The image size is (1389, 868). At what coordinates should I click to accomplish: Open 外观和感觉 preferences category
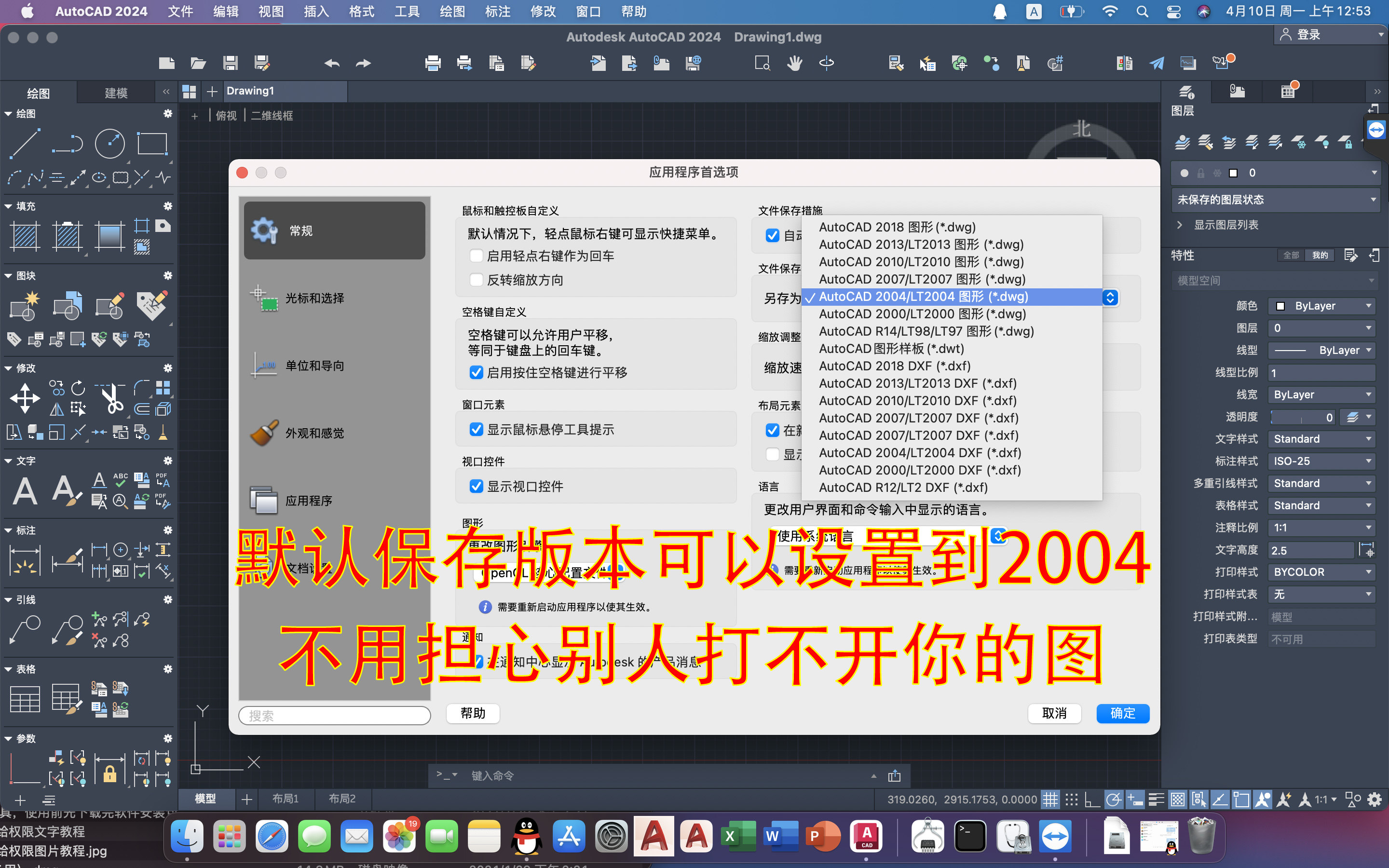(x=335, y=434)
